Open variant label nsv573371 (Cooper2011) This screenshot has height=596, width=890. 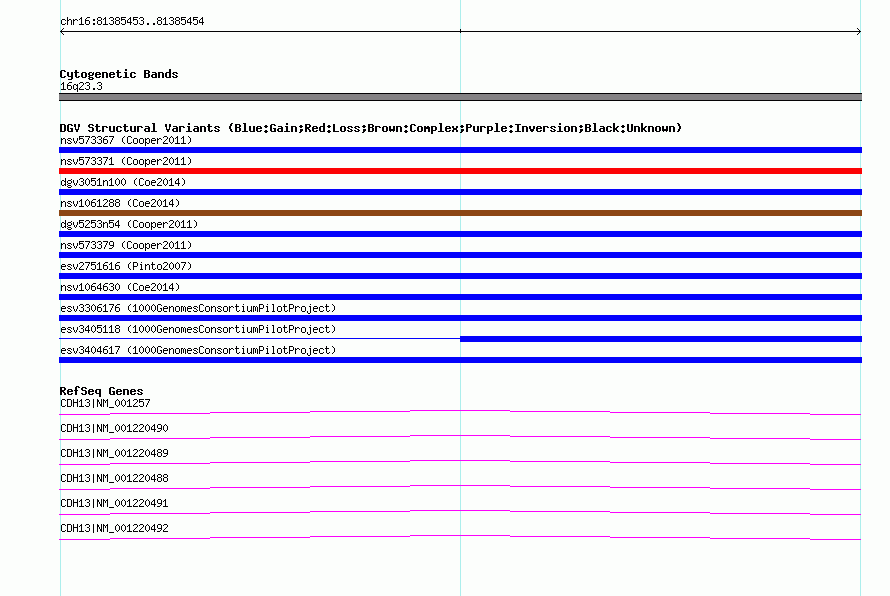pos(126,161)
